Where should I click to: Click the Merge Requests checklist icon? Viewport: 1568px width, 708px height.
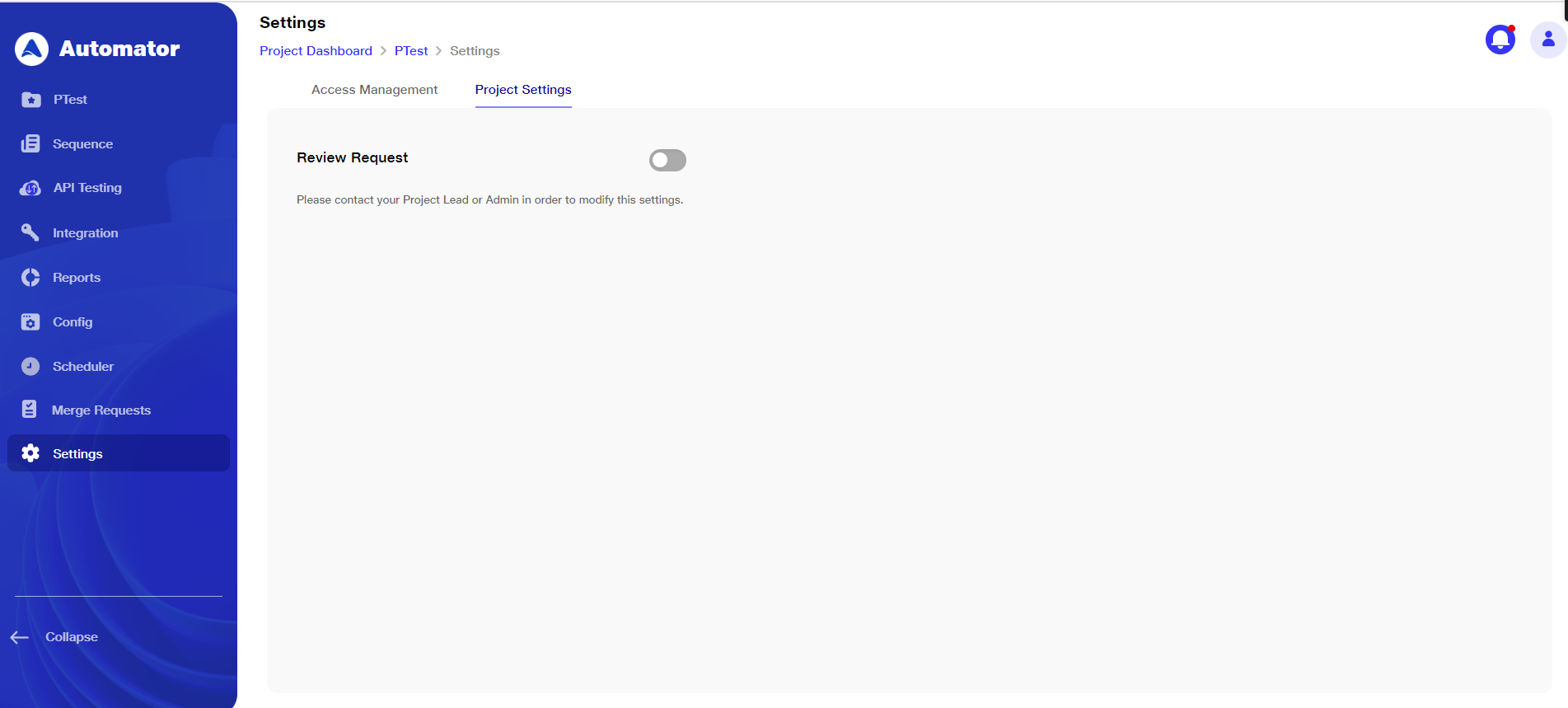[x=30, y=410]
